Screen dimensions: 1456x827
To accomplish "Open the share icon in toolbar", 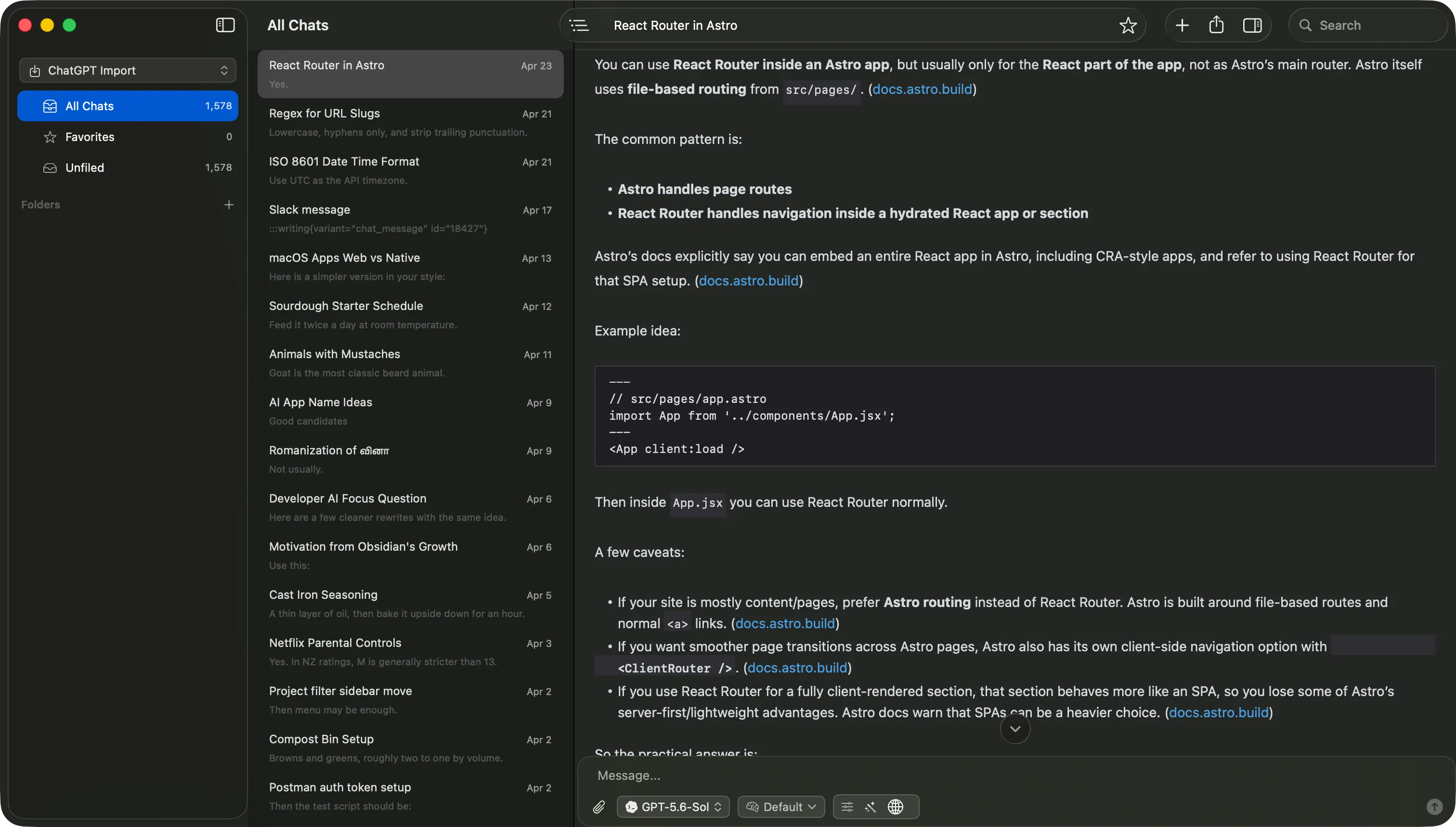I will [1216, 25].
